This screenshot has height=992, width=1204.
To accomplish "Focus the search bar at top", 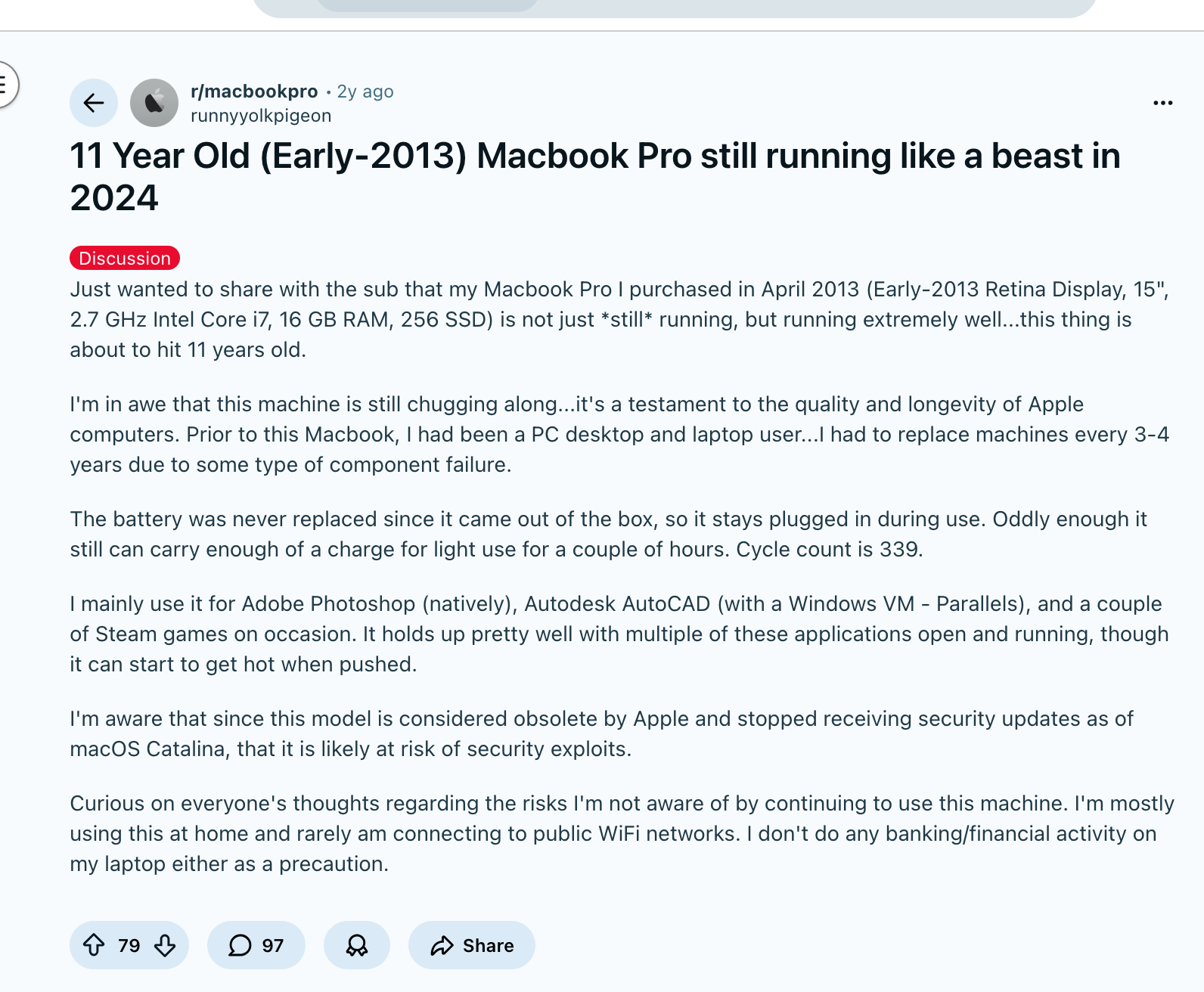I will [x=673, y=8].
